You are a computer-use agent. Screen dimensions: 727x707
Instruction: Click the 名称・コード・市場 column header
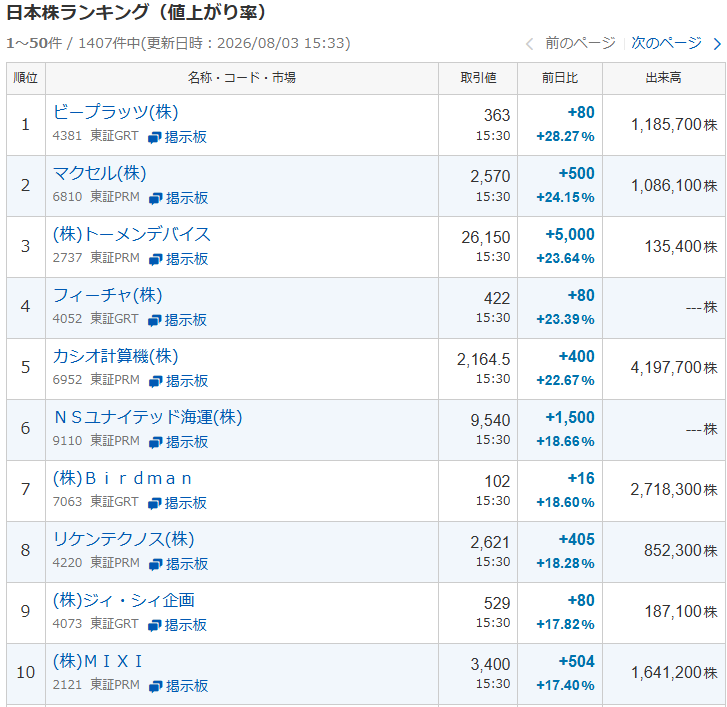pos(242,78)
